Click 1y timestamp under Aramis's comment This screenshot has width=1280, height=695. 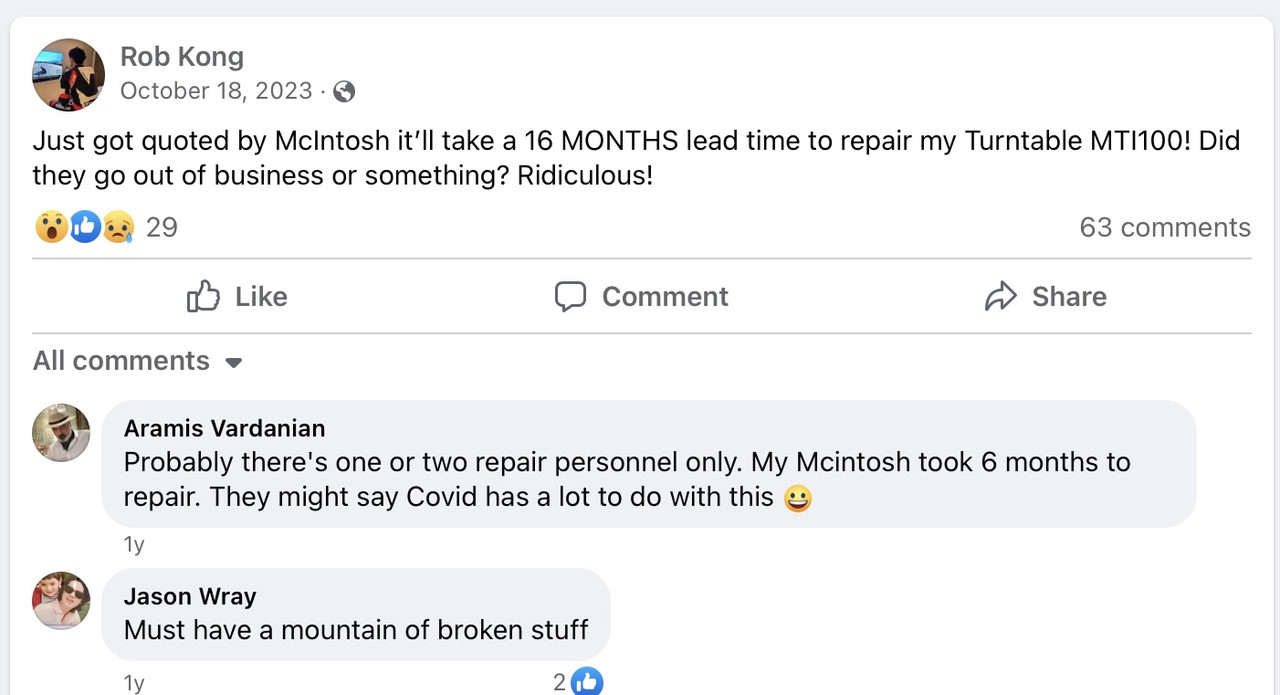(x=134, y=545)
